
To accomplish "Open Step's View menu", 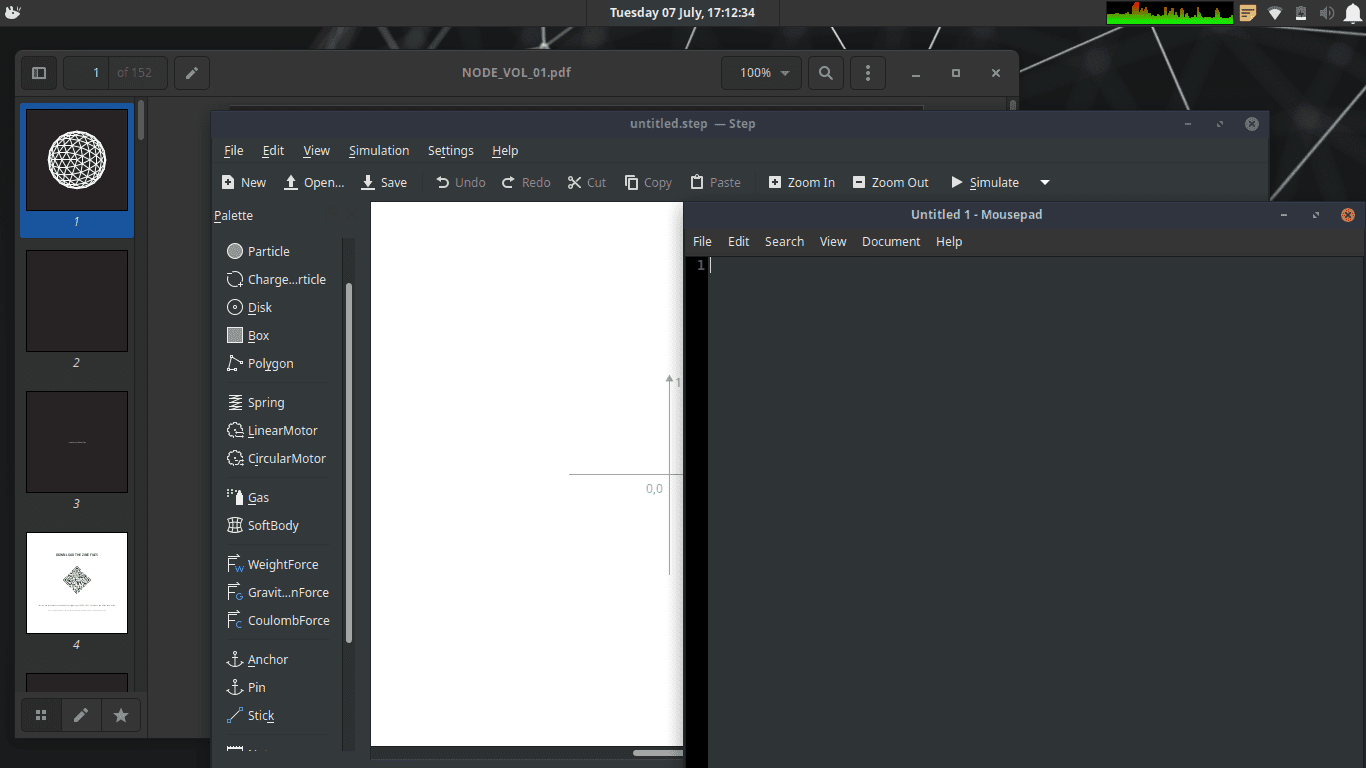I will click(316, 150).
